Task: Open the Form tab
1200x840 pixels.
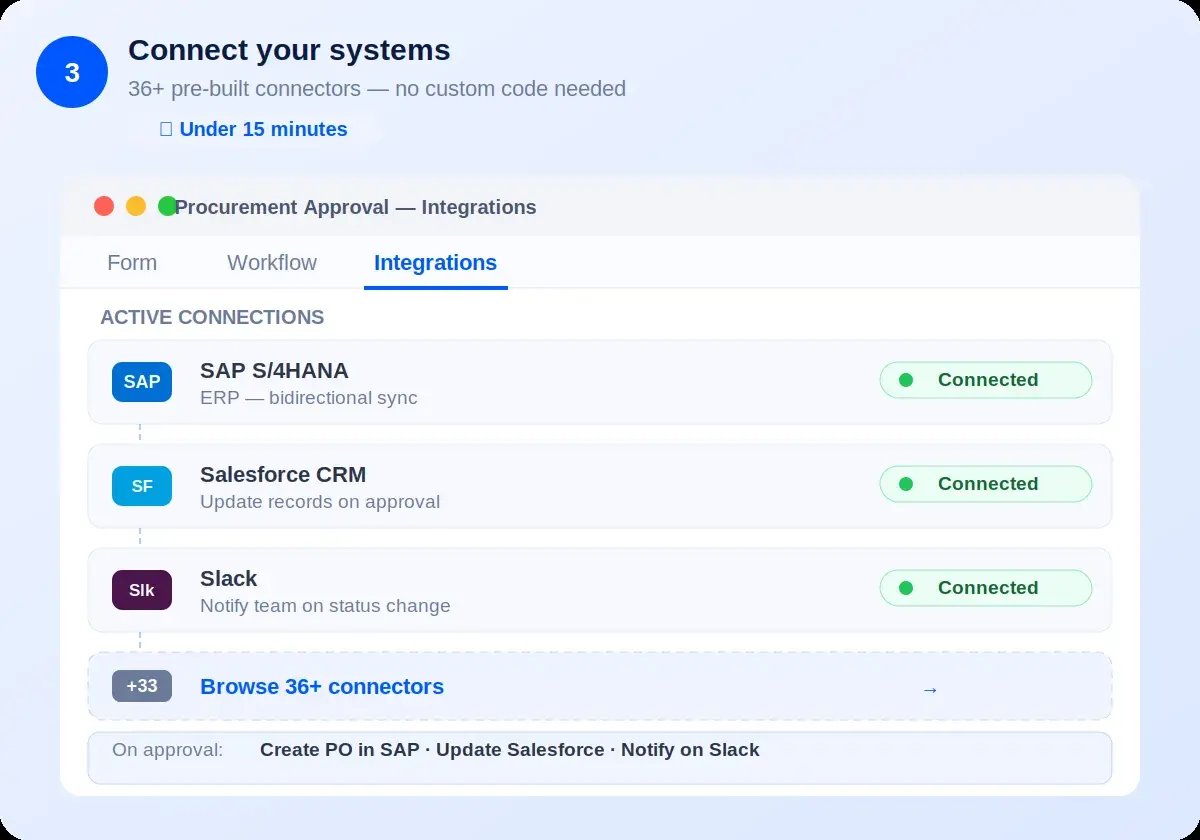Action: coord(131,262)
